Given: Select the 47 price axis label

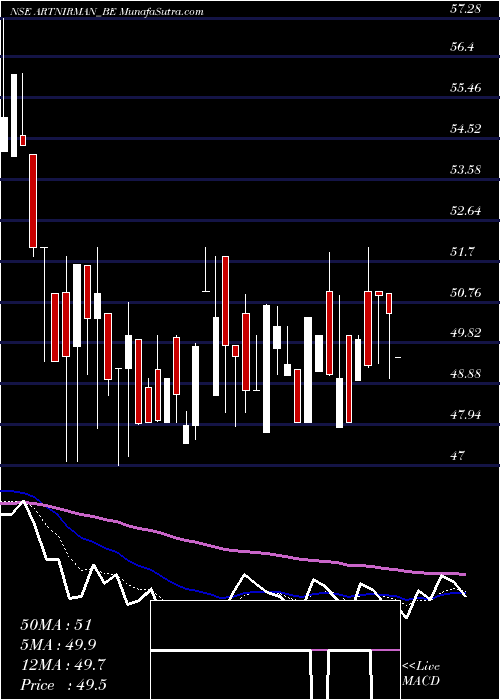Looking at the screenshot, I should [x=458, y=456].
